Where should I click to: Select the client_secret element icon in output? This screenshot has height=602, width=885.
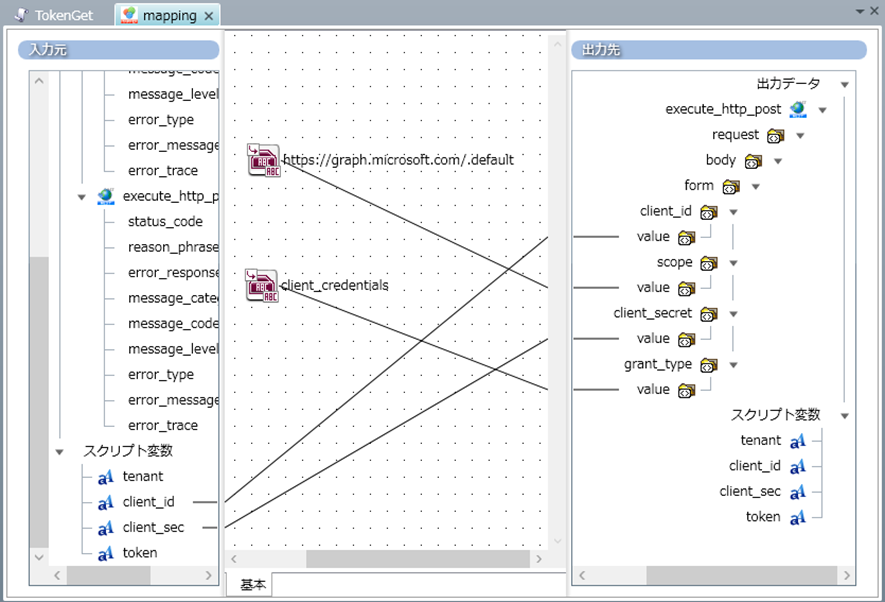(x=709, y=314)
